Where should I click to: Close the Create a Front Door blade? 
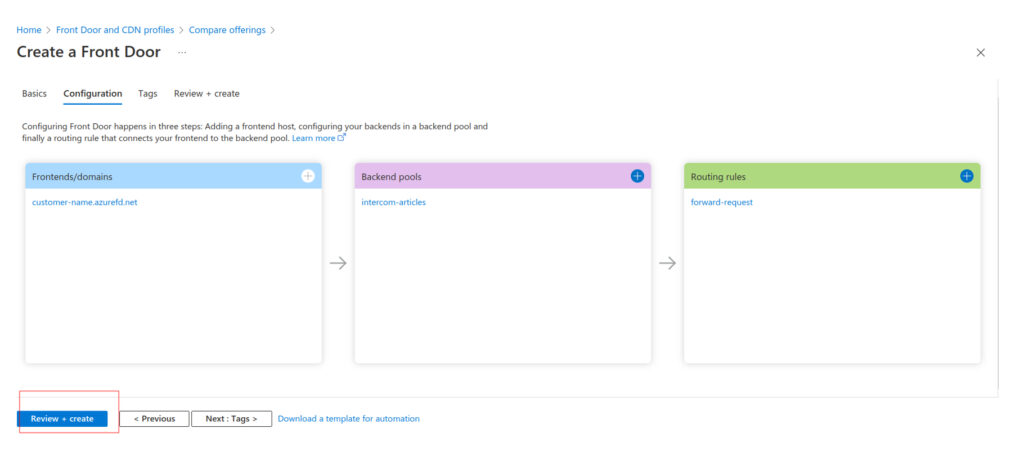[980, 53]
